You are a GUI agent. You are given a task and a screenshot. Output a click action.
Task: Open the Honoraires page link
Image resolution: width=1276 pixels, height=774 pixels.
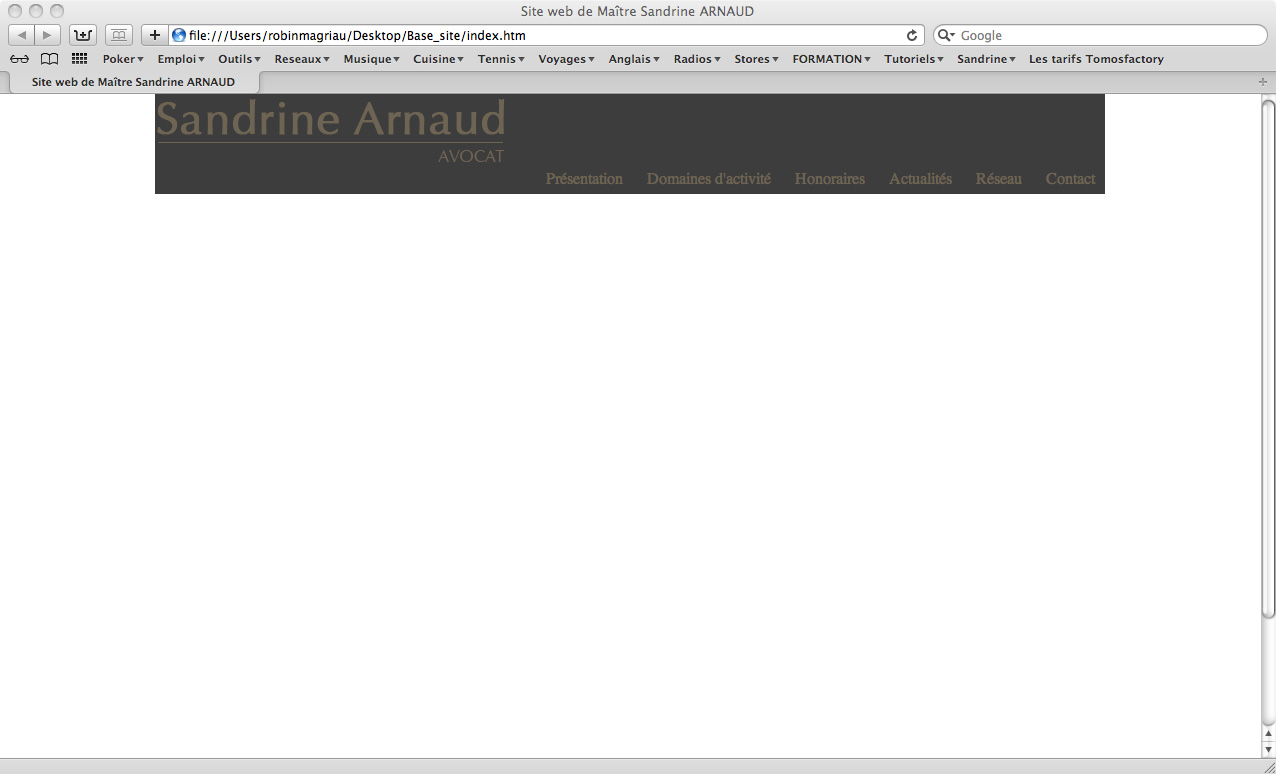[x=830, y=179]
